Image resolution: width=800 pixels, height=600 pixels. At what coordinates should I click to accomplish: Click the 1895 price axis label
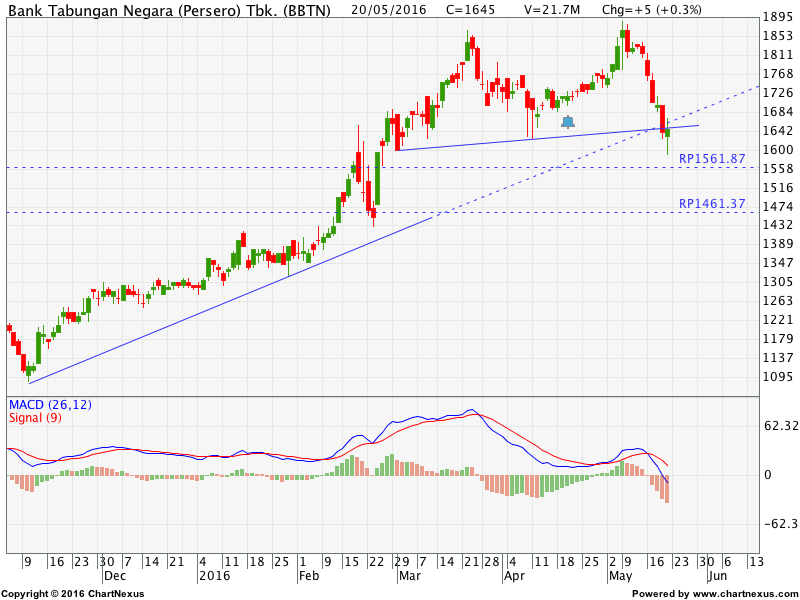point(778,17)
